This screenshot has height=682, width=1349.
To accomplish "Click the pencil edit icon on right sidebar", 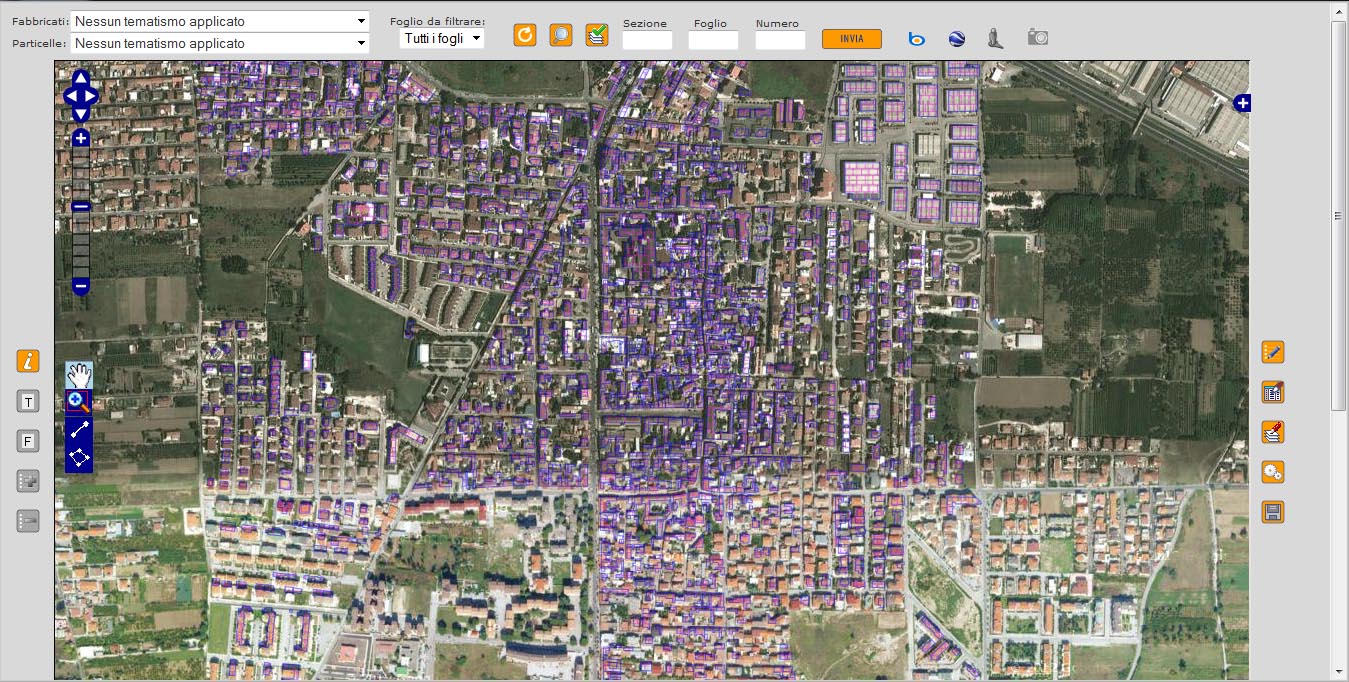I will tap(1273, 352).
